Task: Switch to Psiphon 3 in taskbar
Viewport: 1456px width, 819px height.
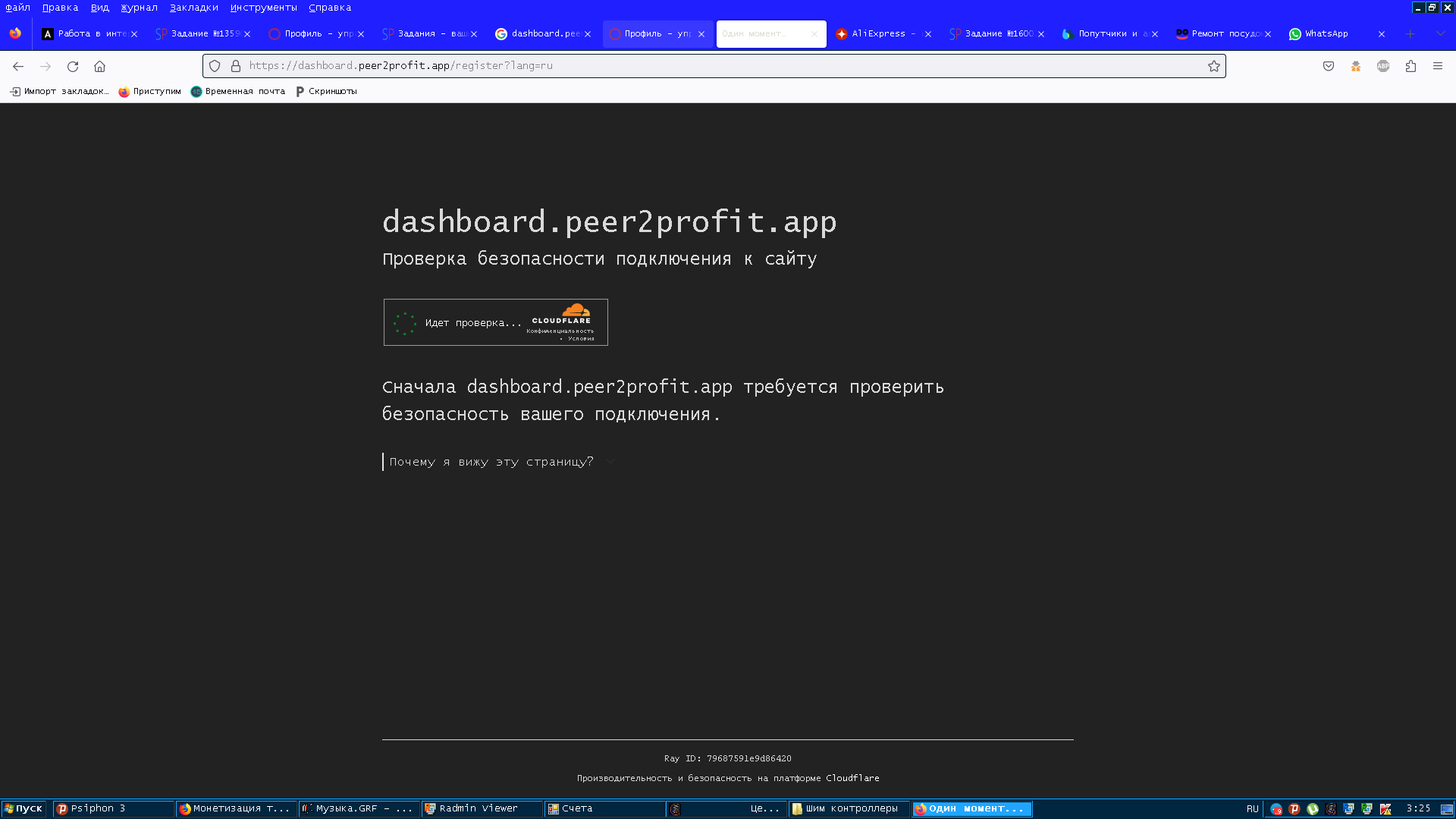Action: 114,808
